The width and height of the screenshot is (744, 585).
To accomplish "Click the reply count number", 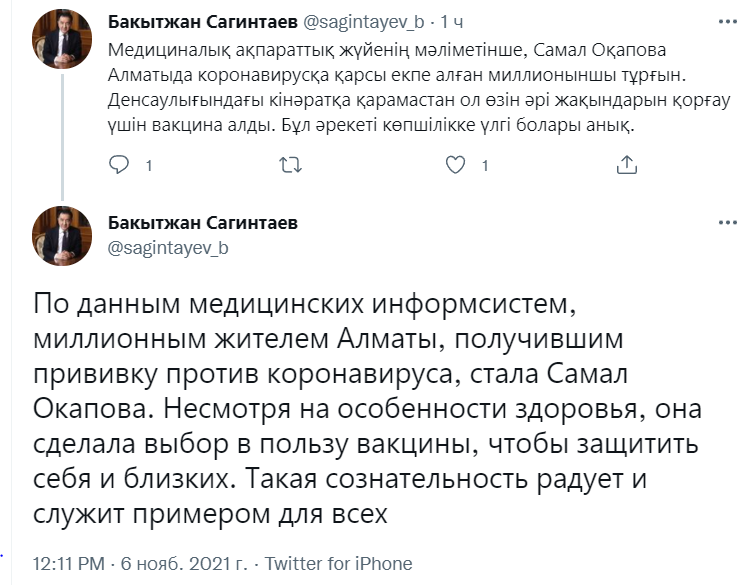I will [x=149, y=166].
